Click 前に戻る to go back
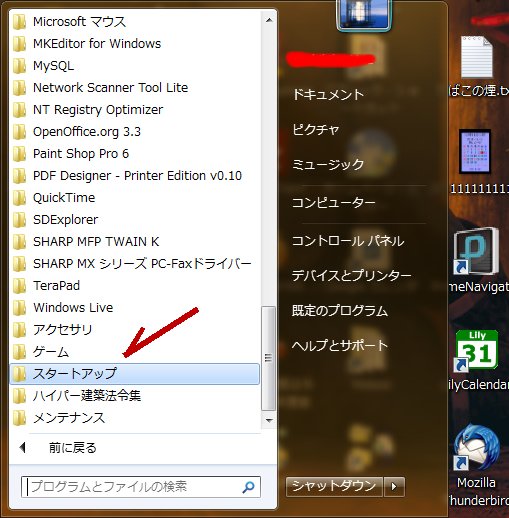The image size is (509, 518). tap(73, 448)
